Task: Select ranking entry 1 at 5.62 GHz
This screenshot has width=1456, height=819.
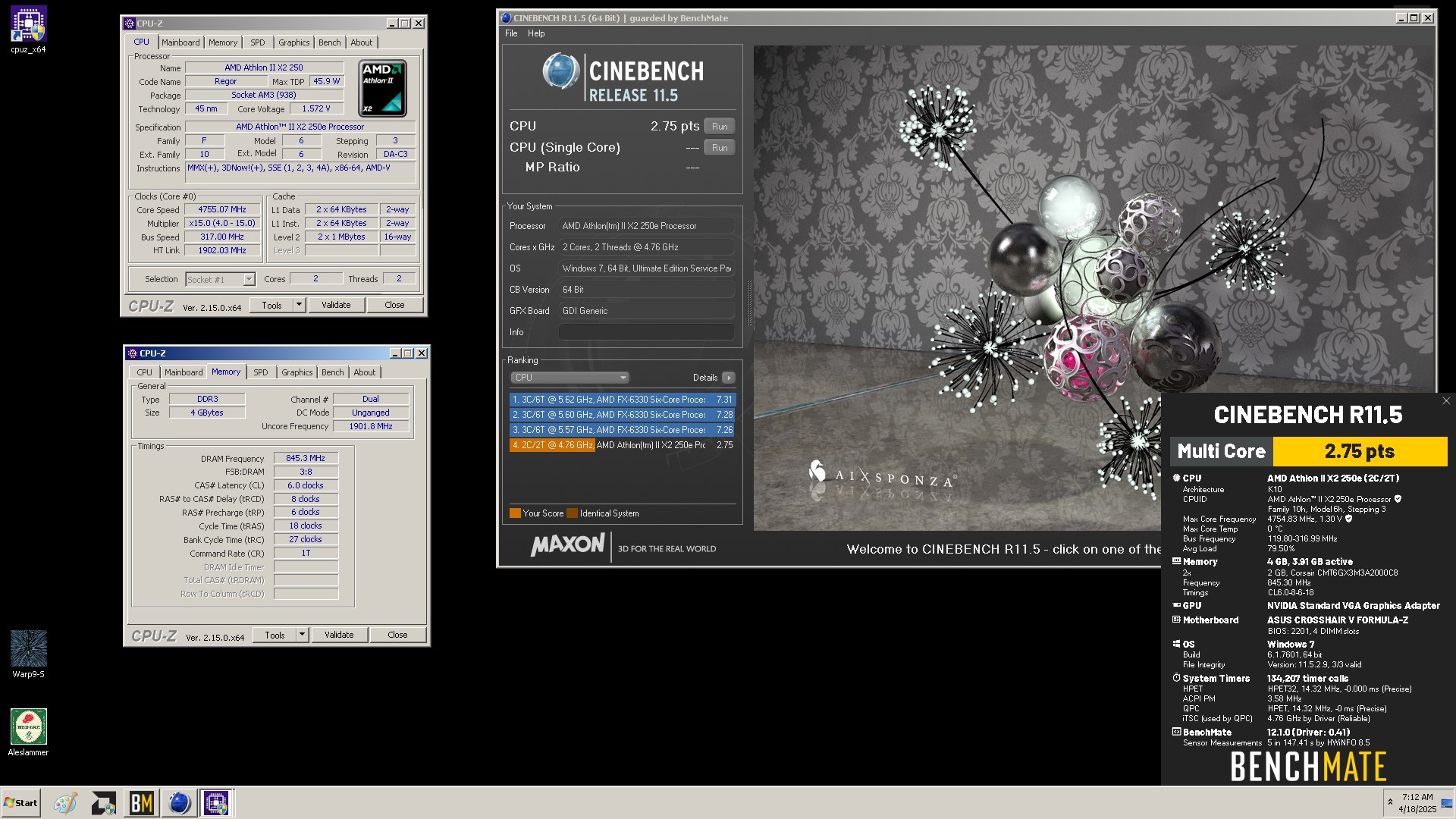Action: (x=623, y=400)
